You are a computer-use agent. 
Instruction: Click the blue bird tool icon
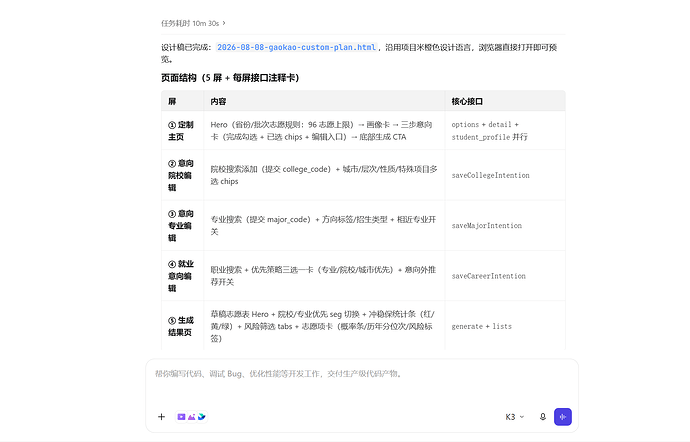(x=202, y=416)
